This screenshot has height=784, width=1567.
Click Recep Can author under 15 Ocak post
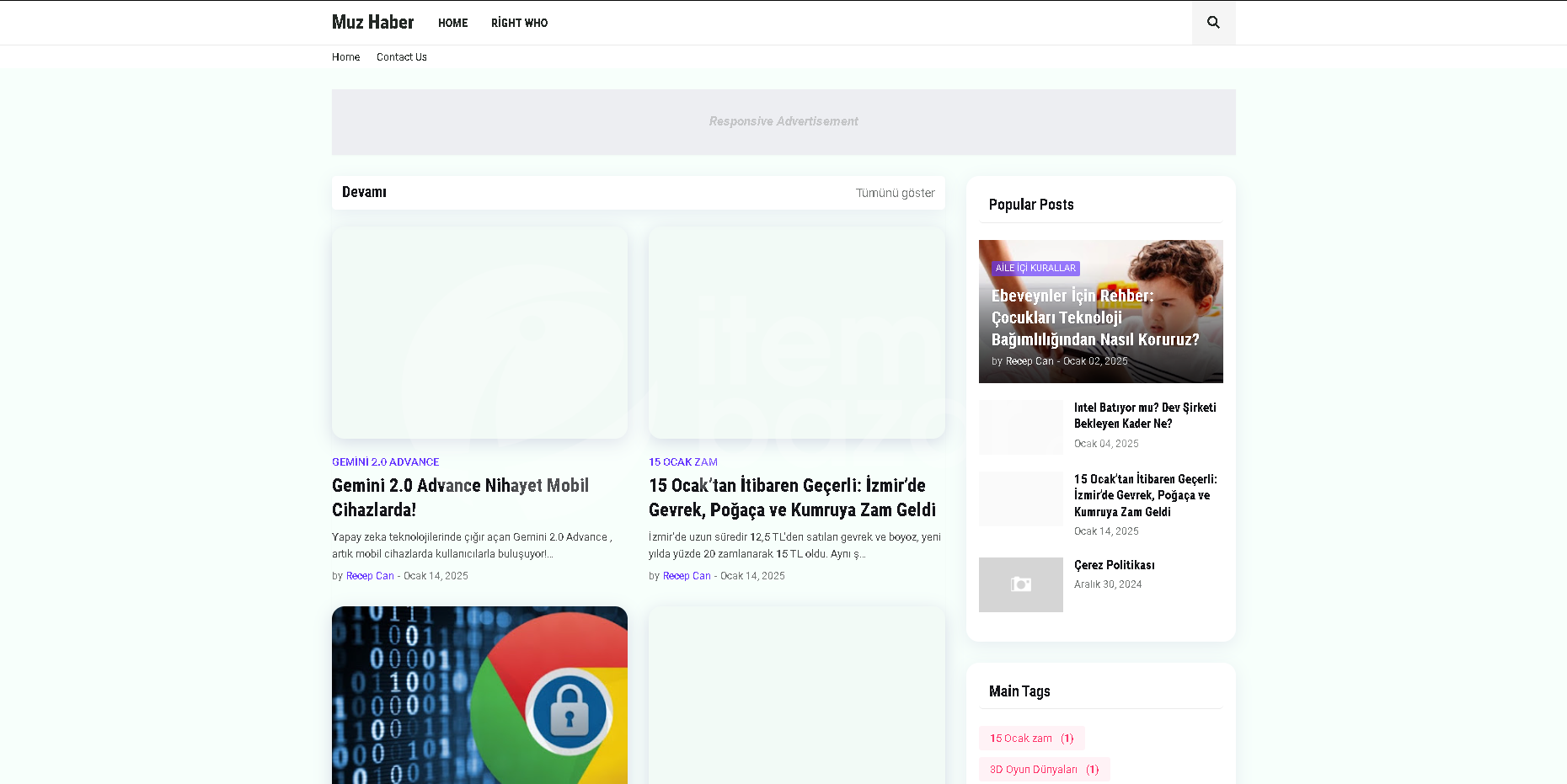687,576
